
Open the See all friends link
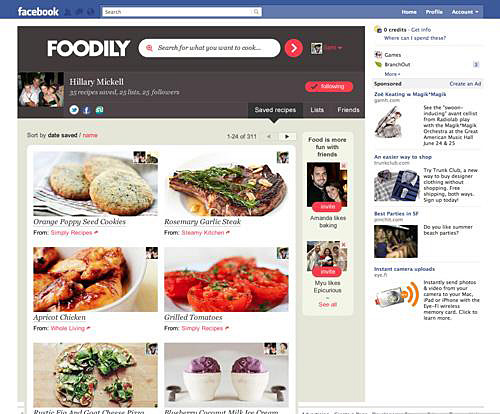tap(327, 305)
